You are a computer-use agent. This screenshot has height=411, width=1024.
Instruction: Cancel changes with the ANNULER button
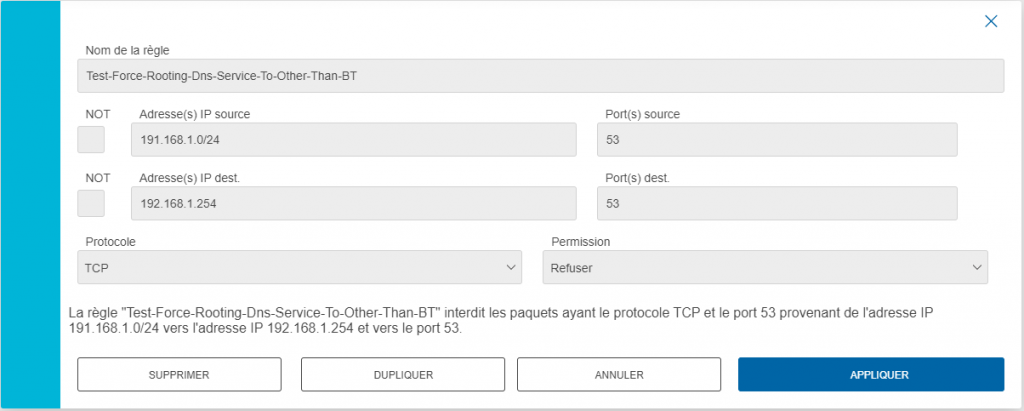(x=619, y=374)
